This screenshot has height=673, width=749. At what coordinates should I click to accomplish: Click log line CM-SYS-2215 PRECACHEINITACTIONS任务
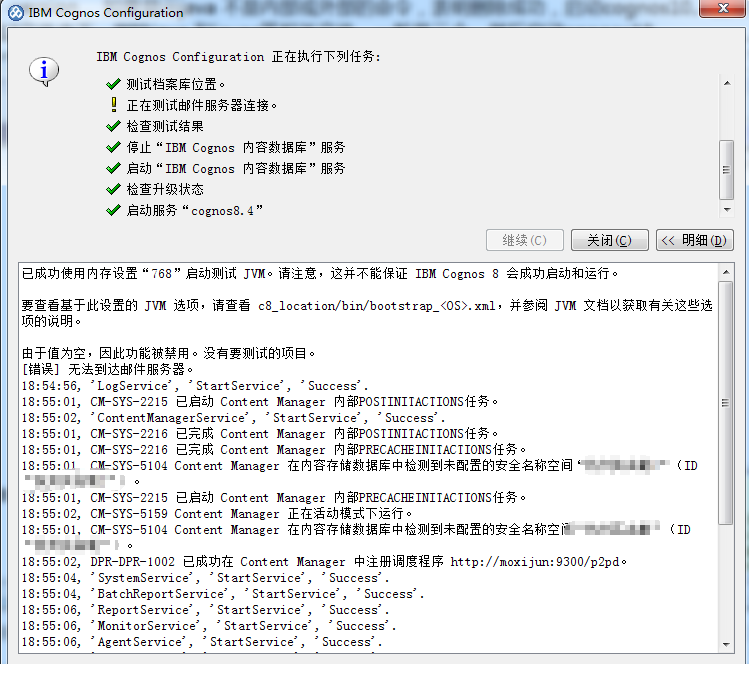[x=274, y=498]
